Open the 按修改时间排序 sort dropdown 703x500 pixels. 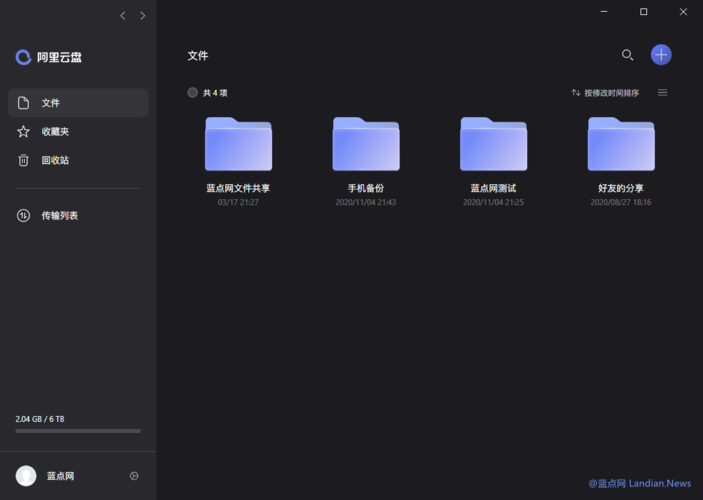click(605, 93)
